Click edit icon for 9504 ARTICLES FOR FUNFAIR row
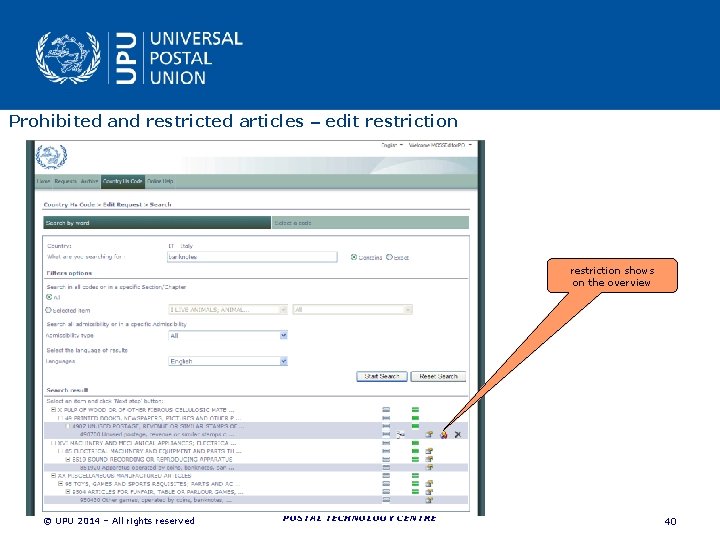Image resolution: width=720 pixels, height=540 pixels. pos(429,492)
